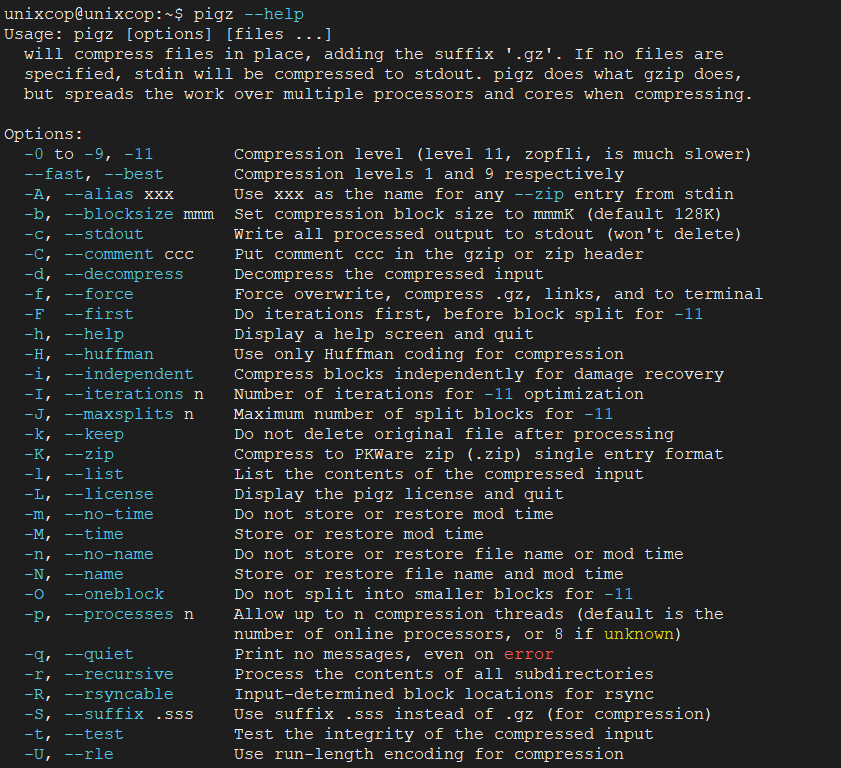Click the '--suffix' option
Viewport: 841px width, 768px height.
[104, 715]
